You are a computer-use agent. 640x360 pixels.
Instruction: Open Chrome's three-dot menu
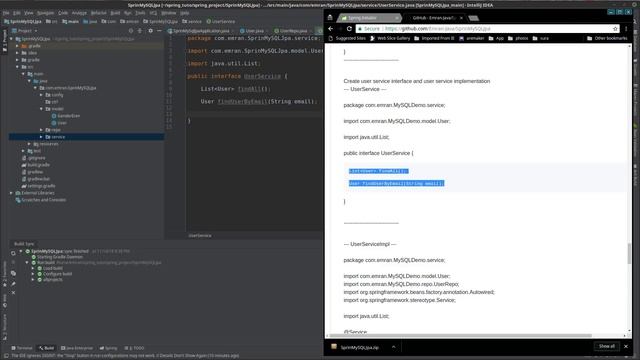[626, 29]
